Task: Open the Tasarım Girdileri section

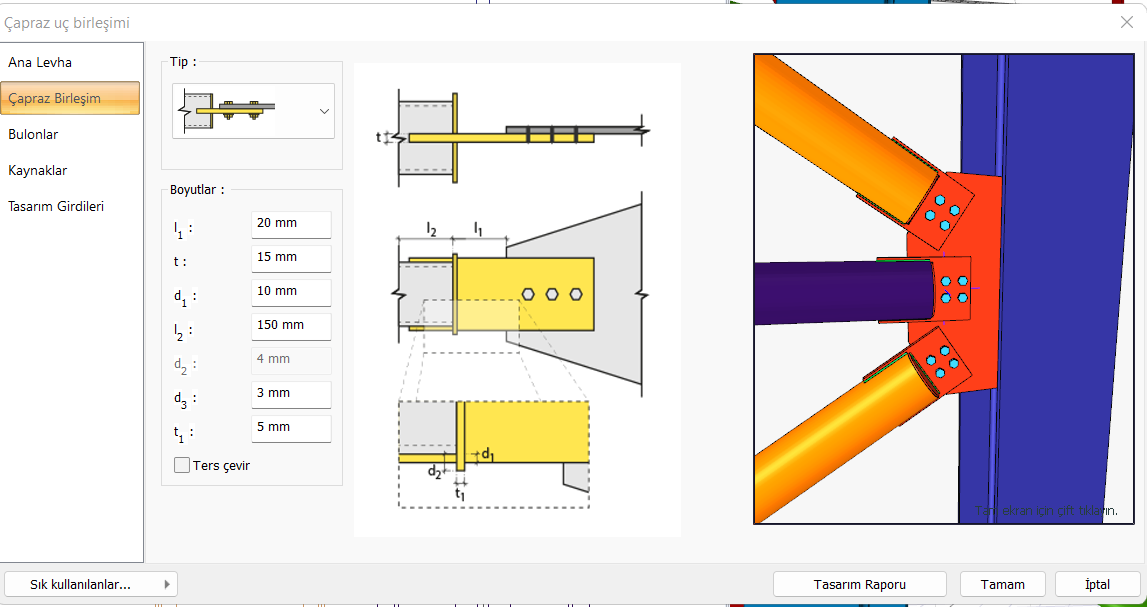Action: click(56, 206)
